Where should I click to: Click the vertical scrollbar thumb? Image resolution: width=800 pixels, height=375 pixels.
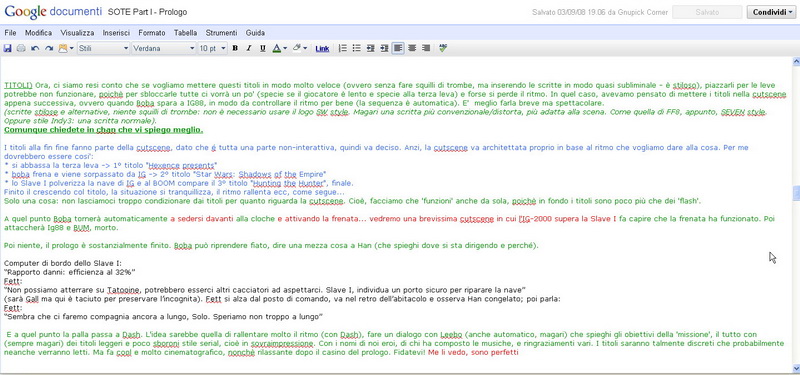coord(796,193)
